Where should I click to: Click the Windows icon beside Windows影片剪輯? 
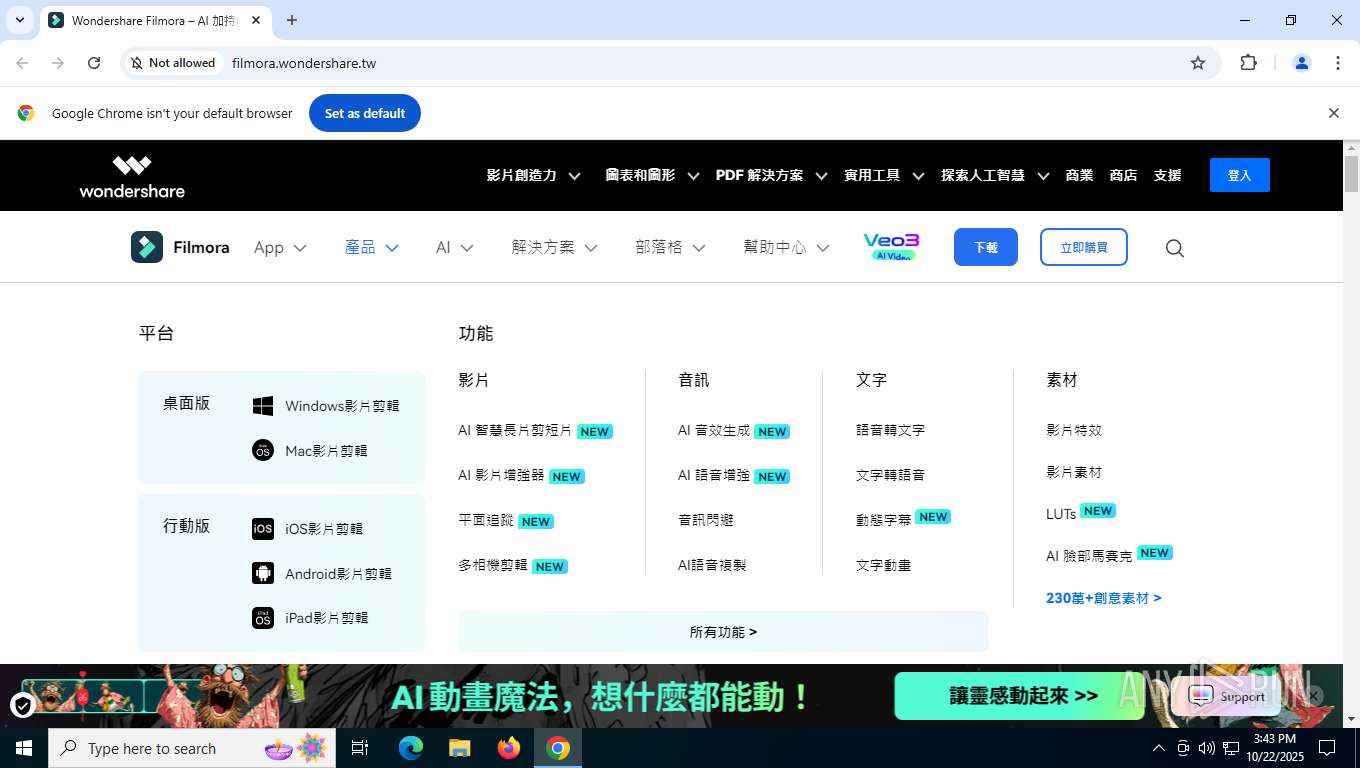pyautogui.click(x=263, y=406)
